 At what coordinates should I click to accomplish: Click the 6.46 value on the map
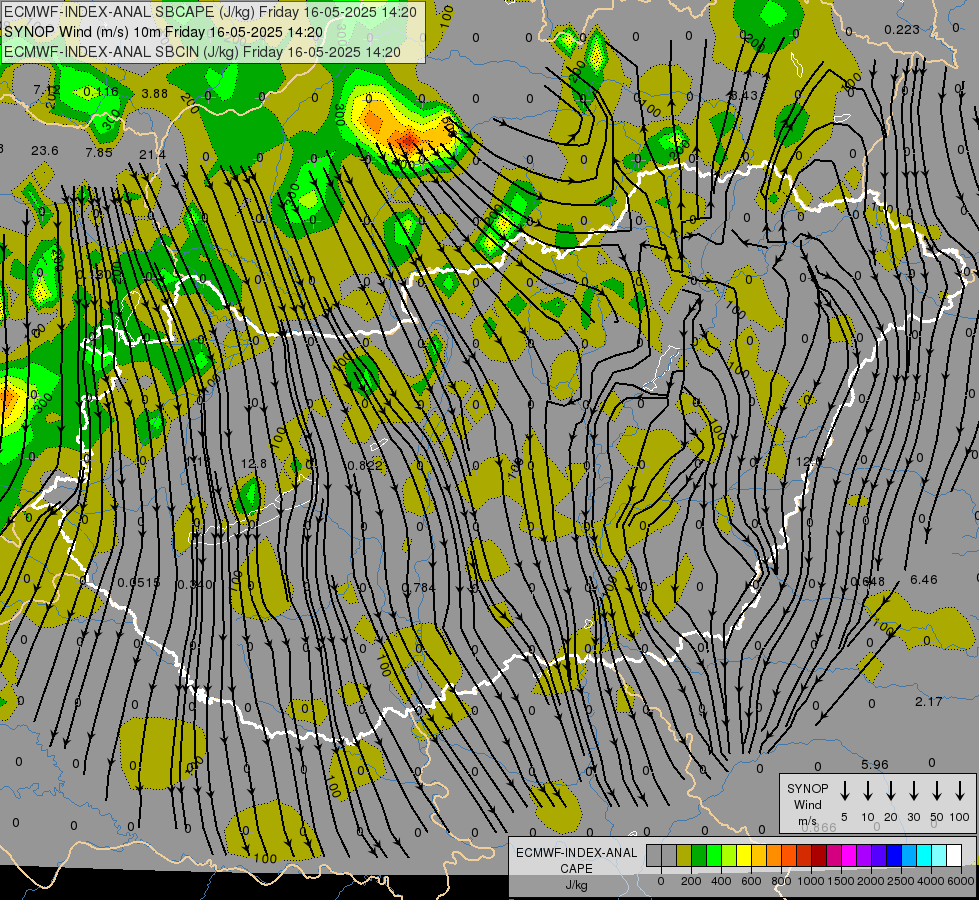pos(924,580)
